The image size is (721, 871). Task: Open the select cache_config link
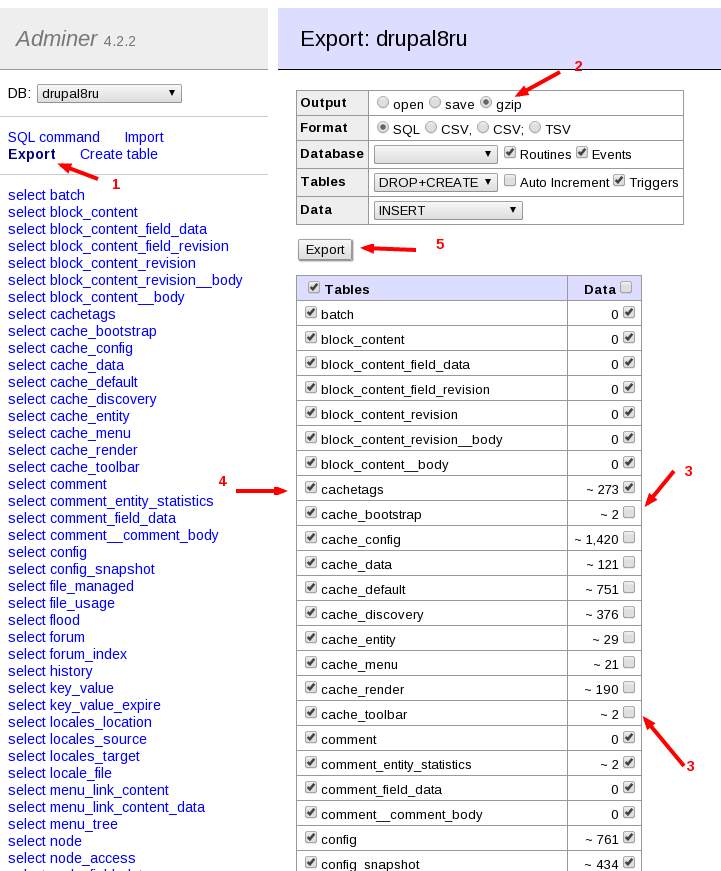tap(70, 348)
